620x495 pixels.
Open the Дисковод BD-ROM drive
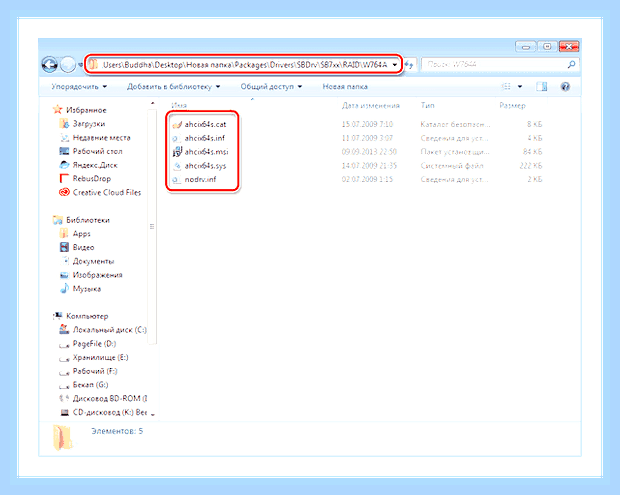click(x=110, y=399)
